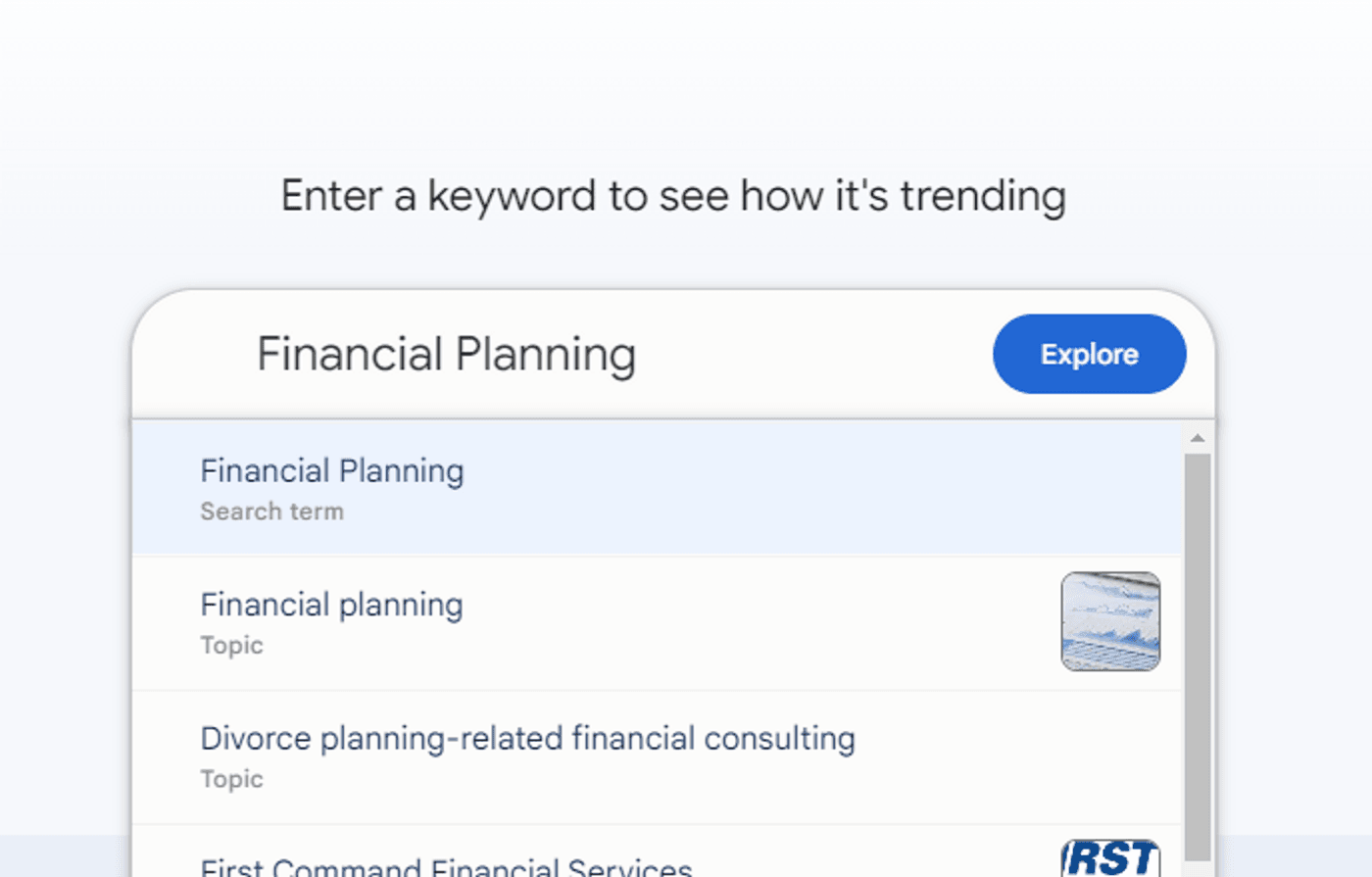
Task: Click the Financial planning chart thumbnail
Action: point(1110,621)
